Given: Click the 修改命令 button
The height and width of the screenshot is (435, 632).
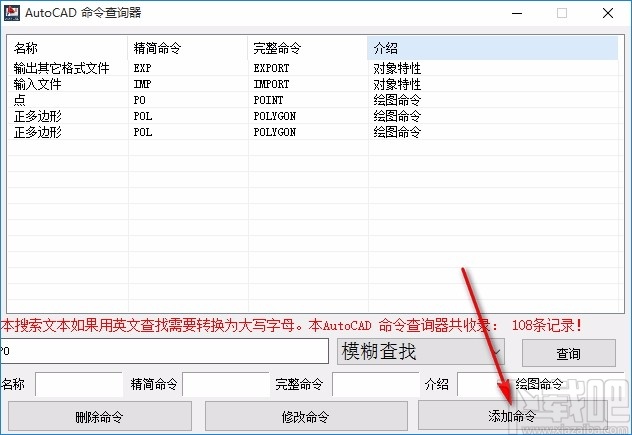Looking at the screenshot, I should [x=306, y=416].
